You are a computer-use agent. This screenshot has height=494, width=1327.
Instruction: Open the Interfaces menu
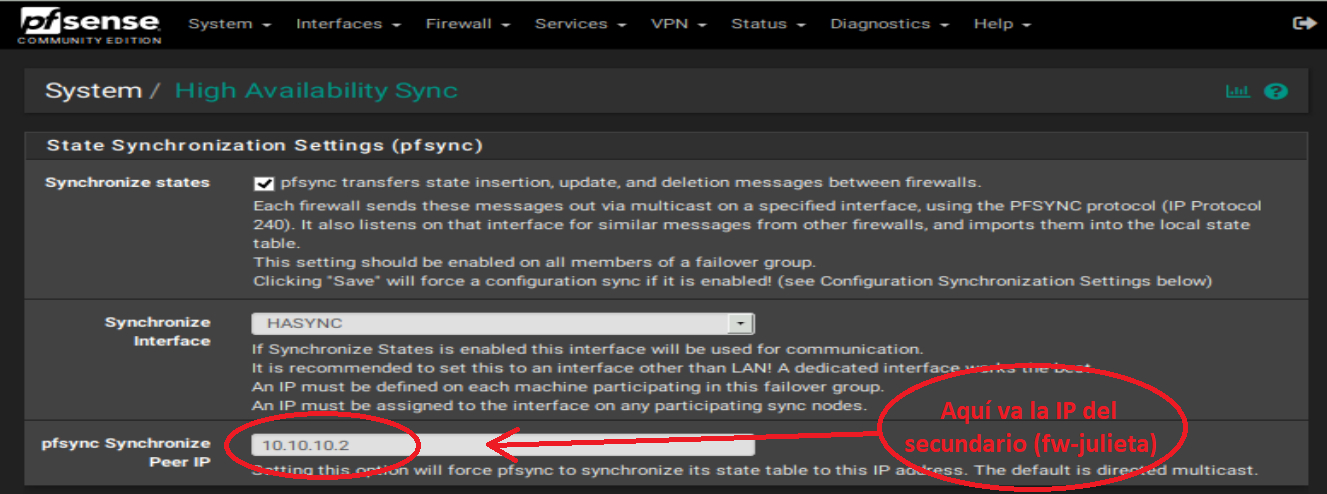(x=348, y=23)
